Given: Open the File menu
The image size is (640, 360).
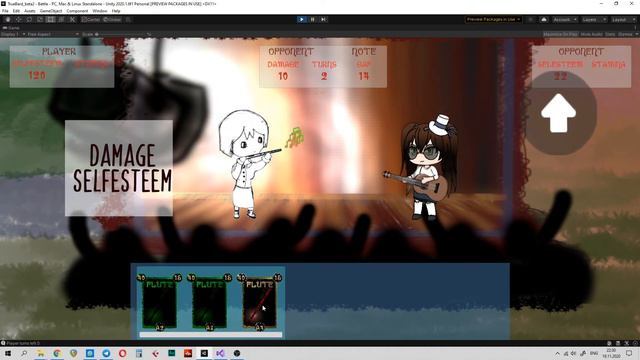Looking at the screenshot, I should (x=5, y=11).
